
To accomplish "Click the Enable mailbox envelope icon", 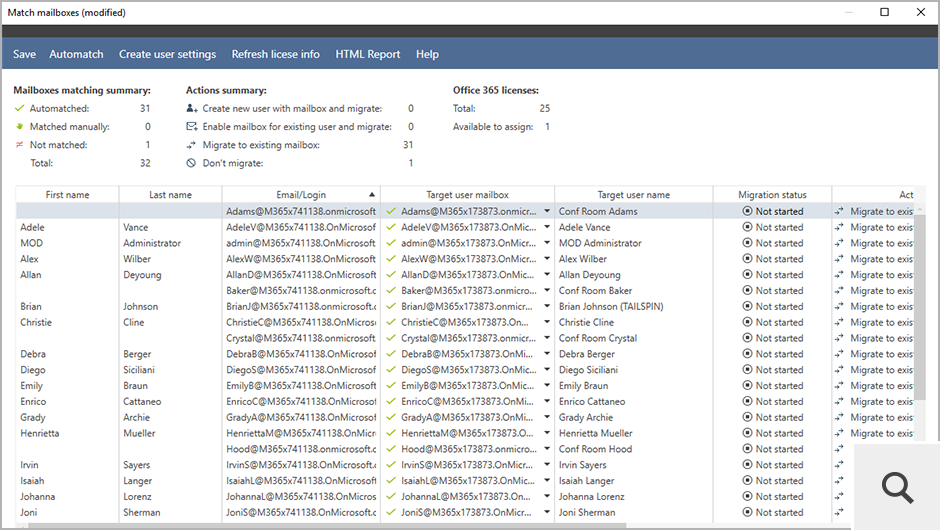I will (x=191, y=127).
